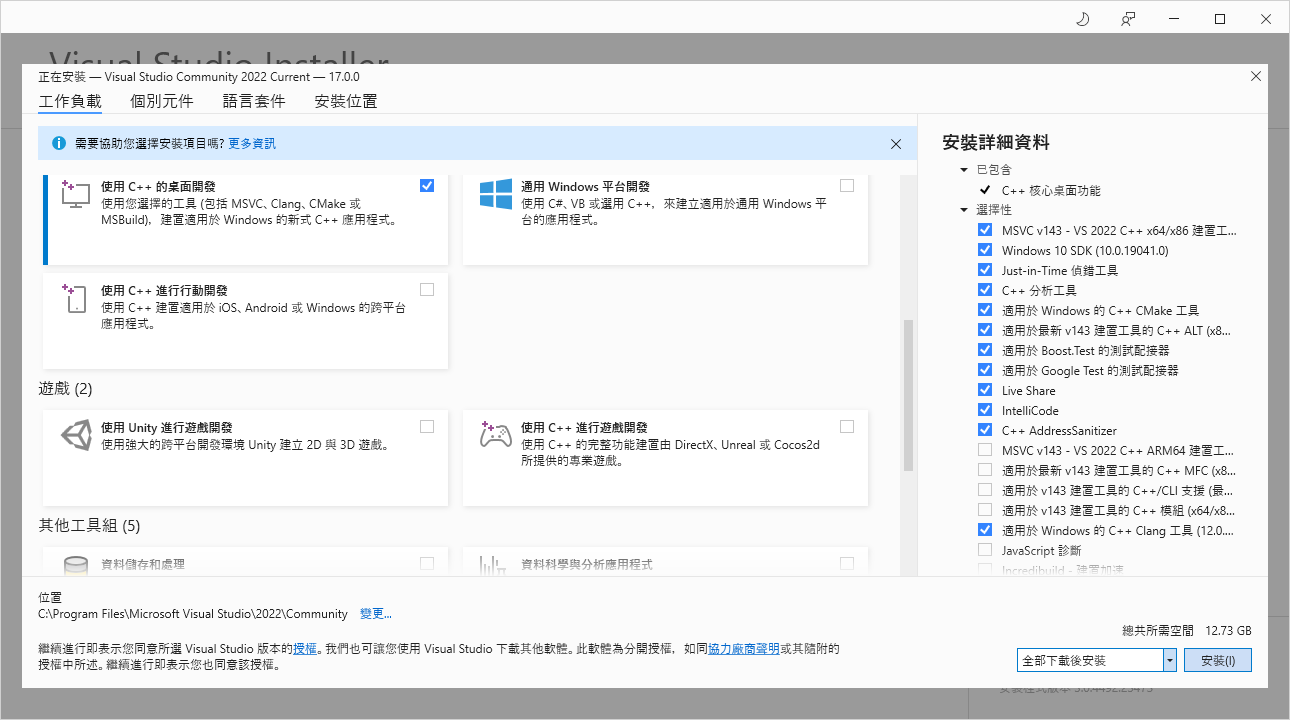Check the C++/CLI 支援 component

point(985,490)
